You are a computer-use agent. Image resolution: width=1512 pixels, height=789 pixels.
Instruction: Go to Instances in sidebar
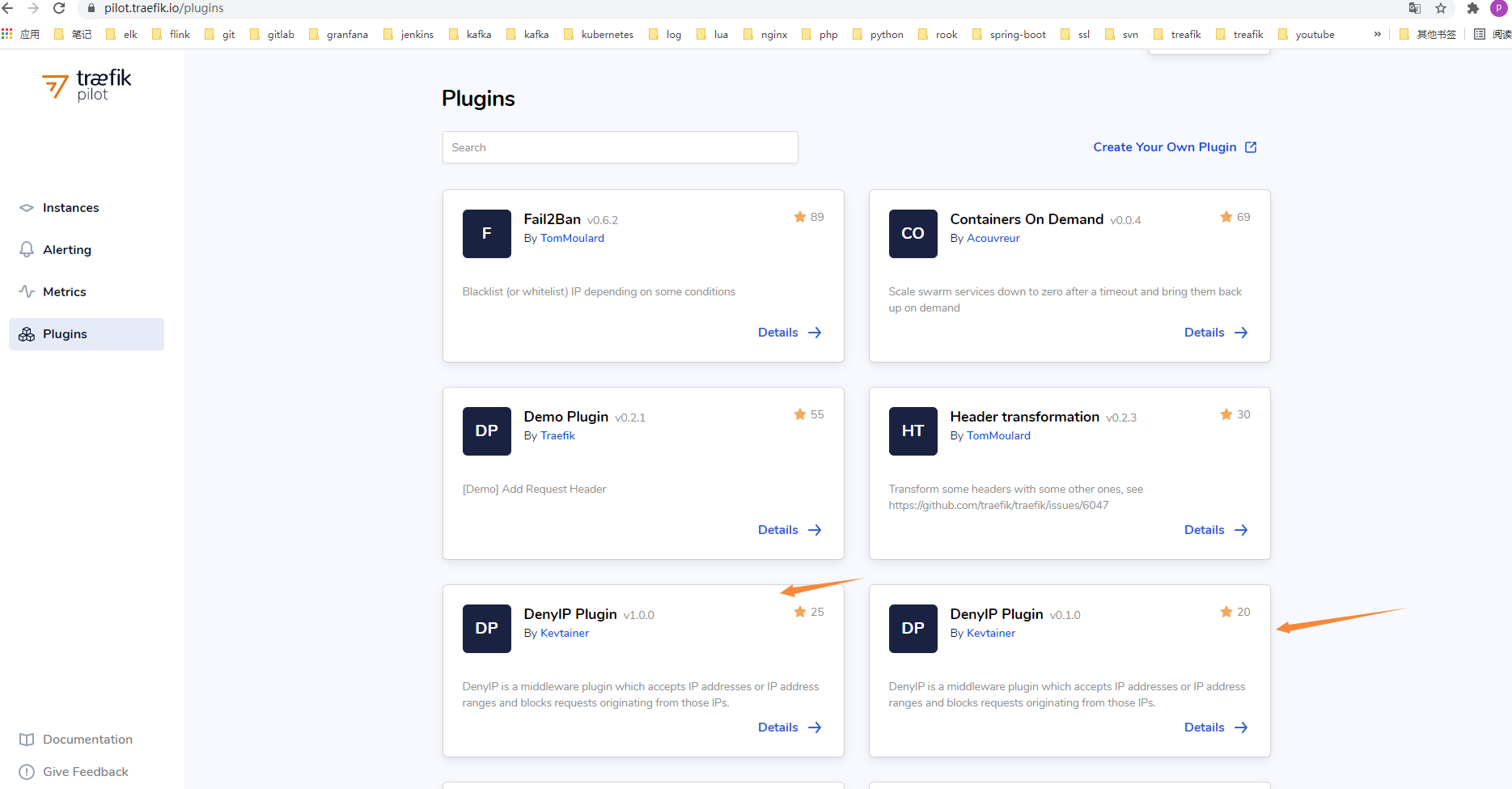coord(70,208)
